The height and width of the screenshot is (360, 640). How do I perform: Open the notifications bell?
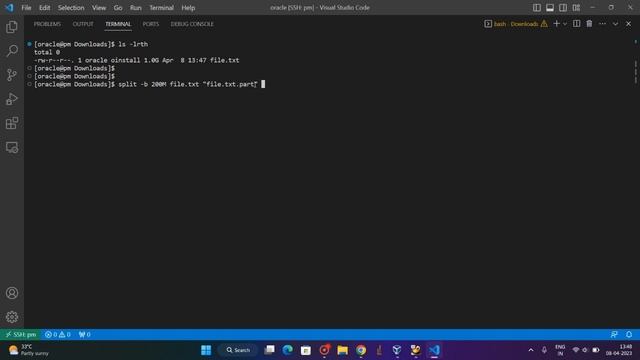pos(629,334)
